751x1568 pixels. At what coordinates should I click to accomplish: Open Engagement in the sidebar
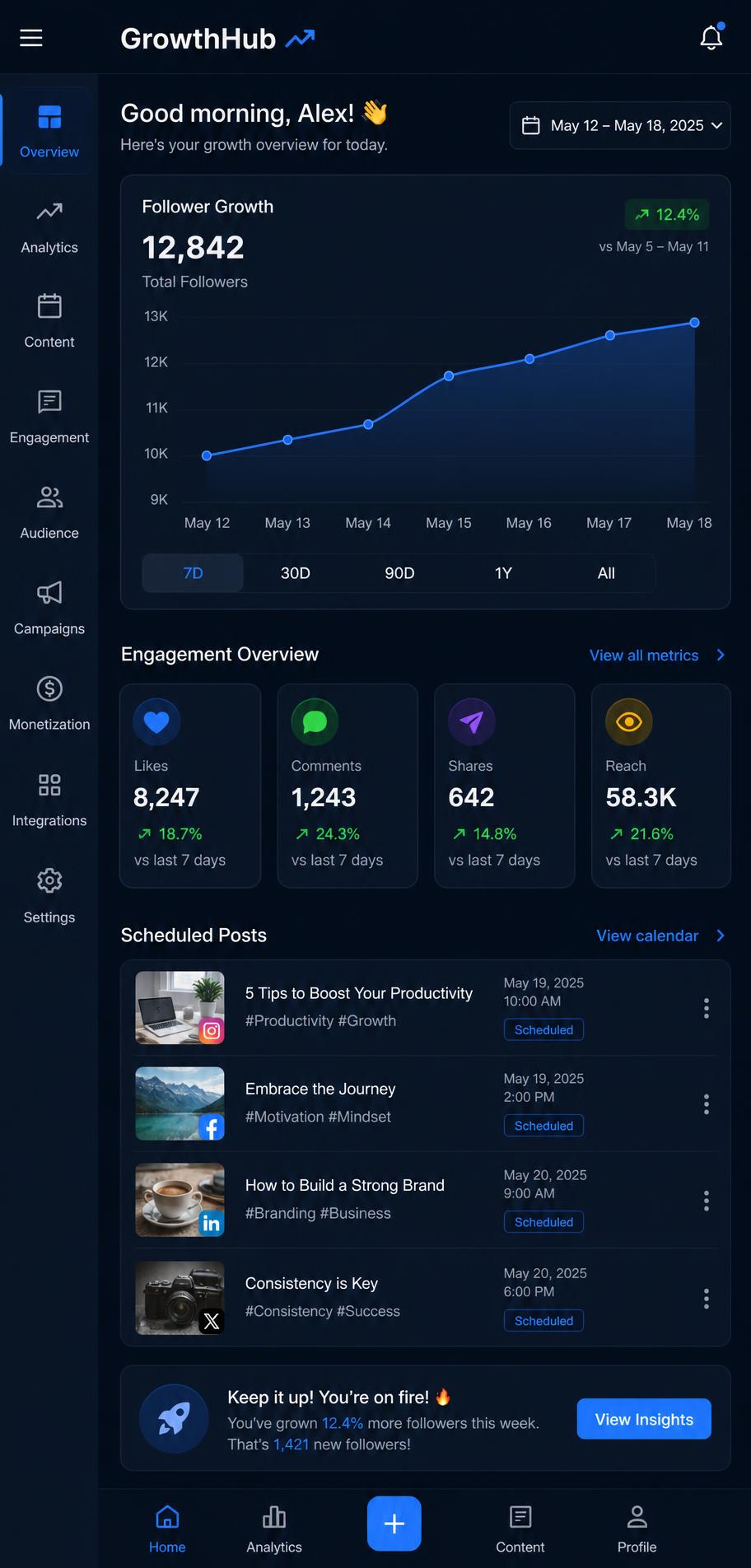pyautogui.click(x=49, y=418)
